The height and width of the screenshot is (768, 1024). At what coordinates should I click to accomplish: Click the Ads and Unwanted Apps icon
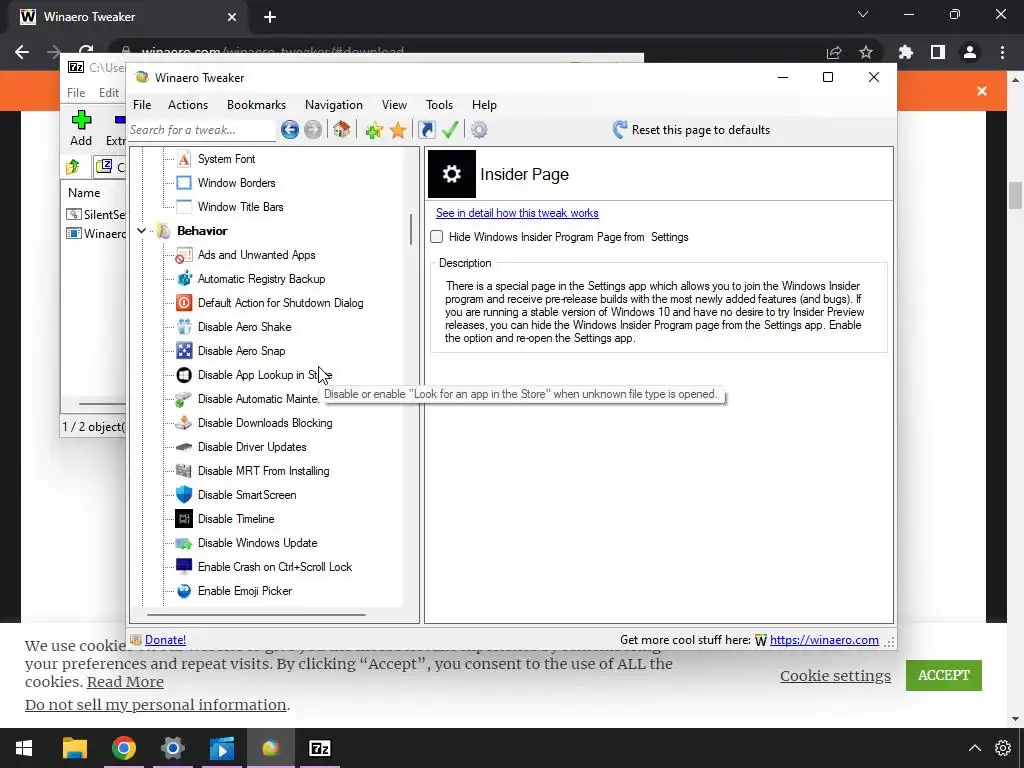[x=184, y=255]
